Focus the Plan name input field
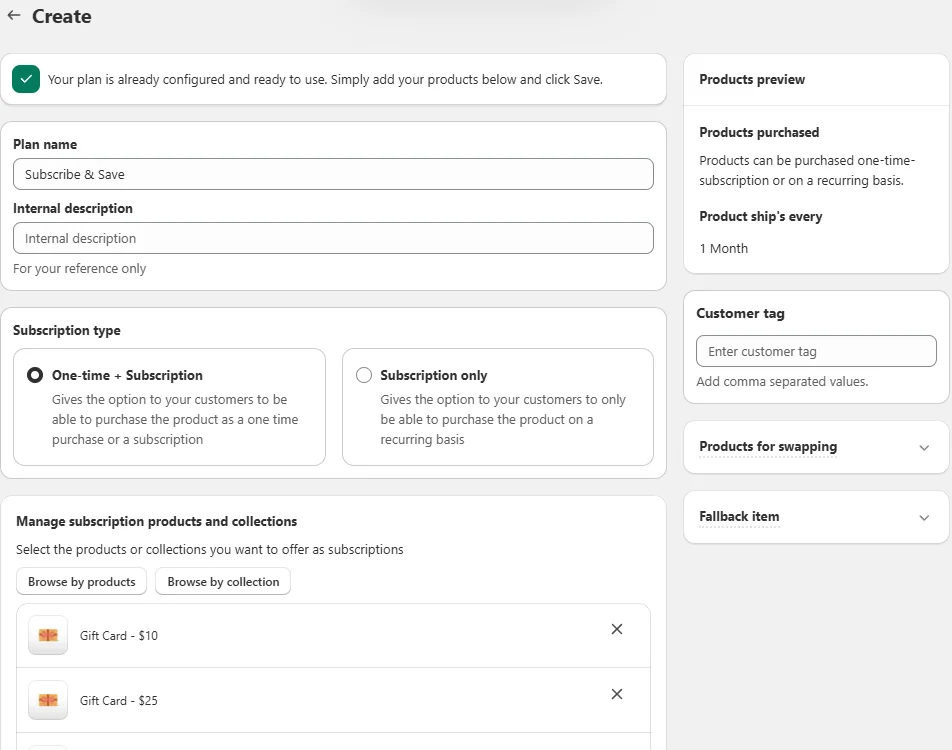The height and width of the screenshot is (750, 952). click(x=333, y=174)
